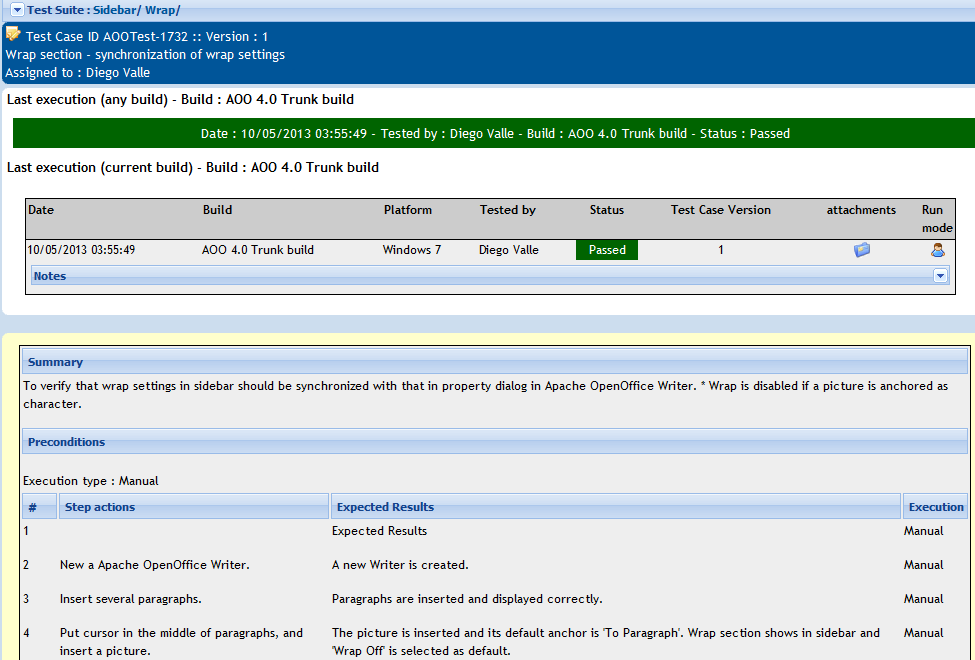Click the green last execution banner

(495, 133)
